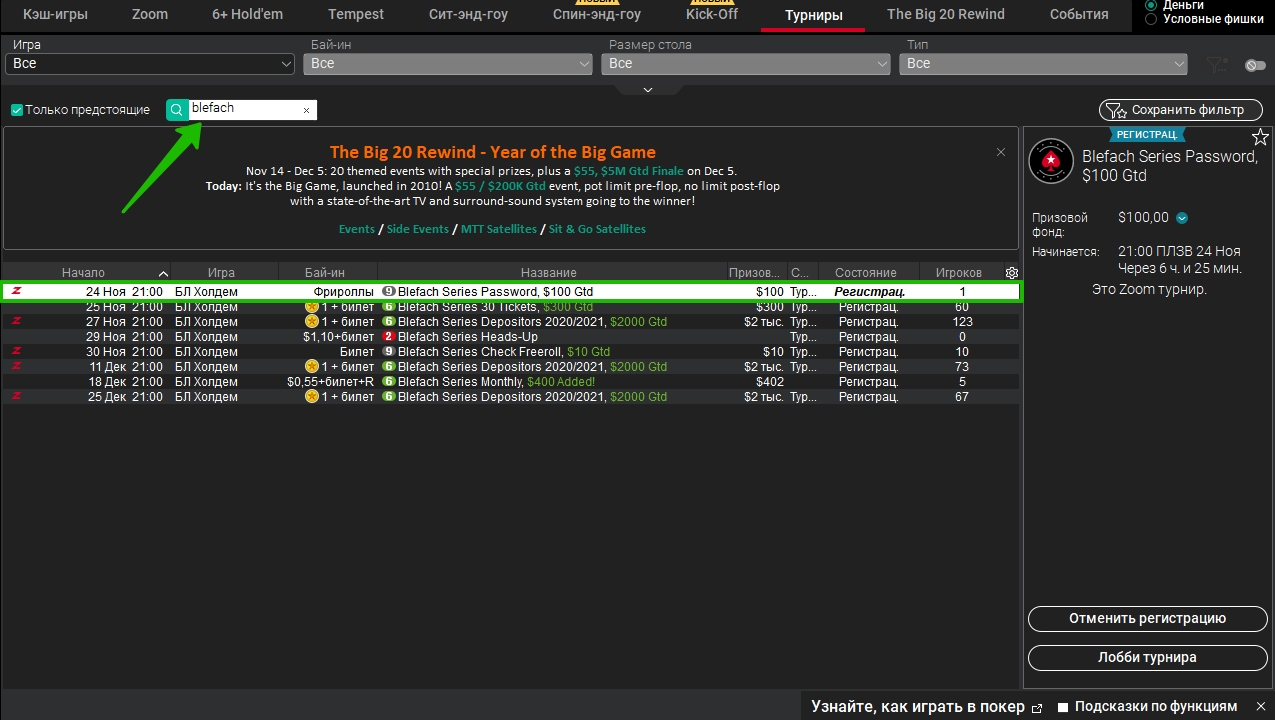Screen dimensions: 1275x720
Task: Open the Игра dropdown
Action: click(x=149, y=64)
